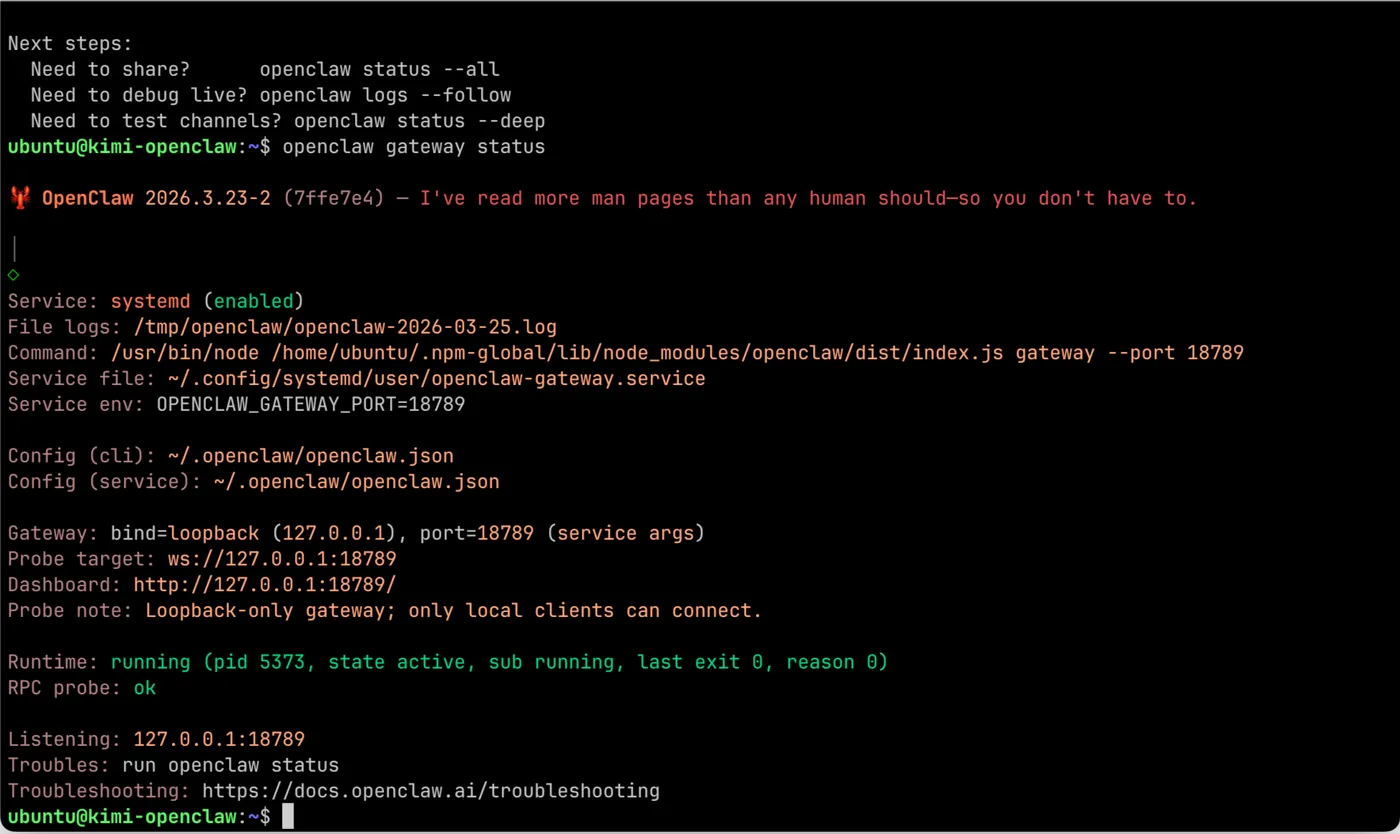Viewport: 1400px width, 834px height.
Task: Click the Config (service) openclaw.json path
Action: [x=356, y=482]
